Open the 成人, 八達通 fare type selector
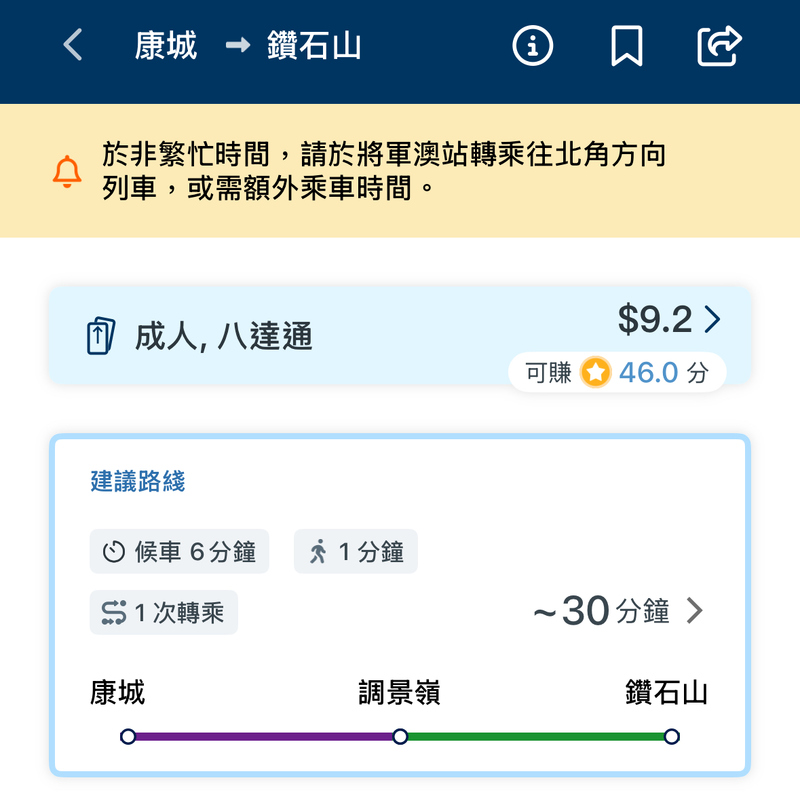 point(223,337)
